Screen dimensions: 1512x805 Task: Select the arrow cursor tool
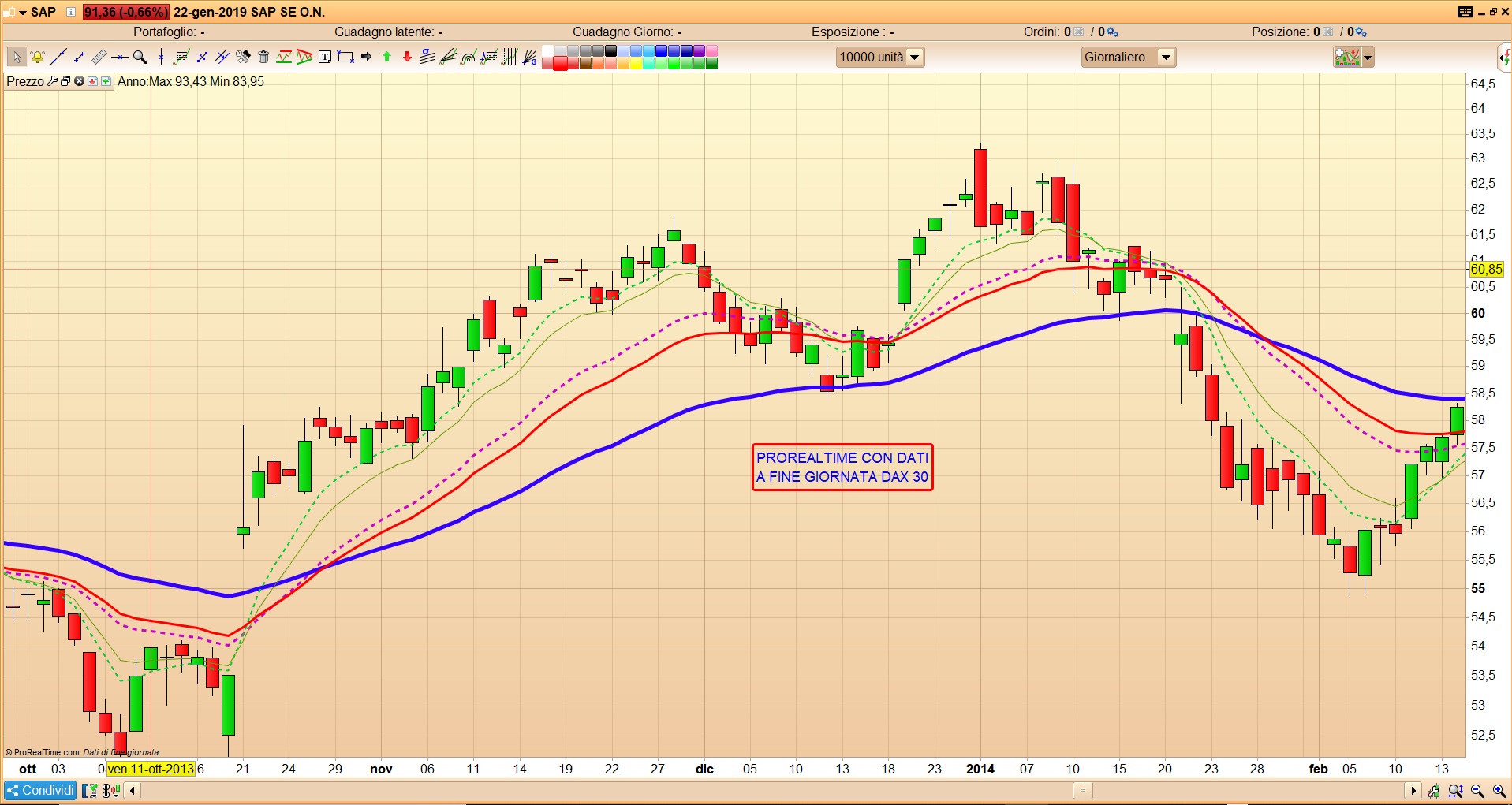tap(16, 57)
